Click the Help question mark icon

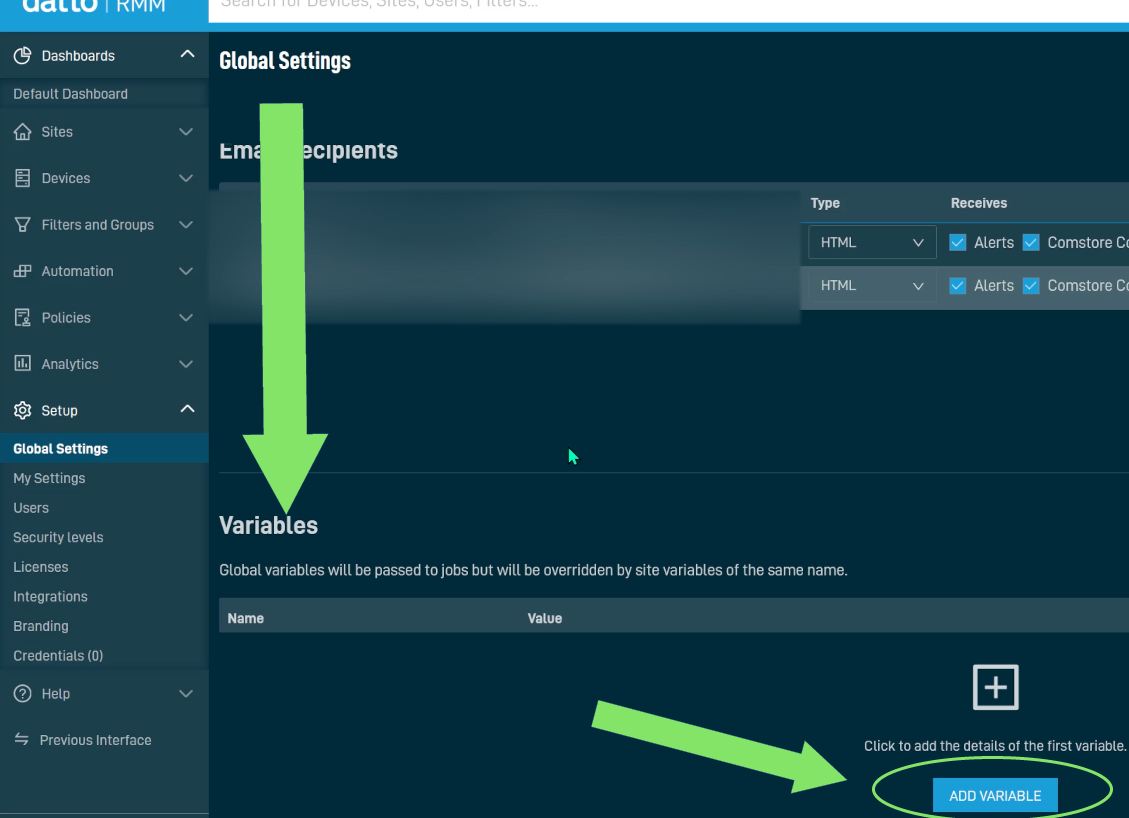22,693
